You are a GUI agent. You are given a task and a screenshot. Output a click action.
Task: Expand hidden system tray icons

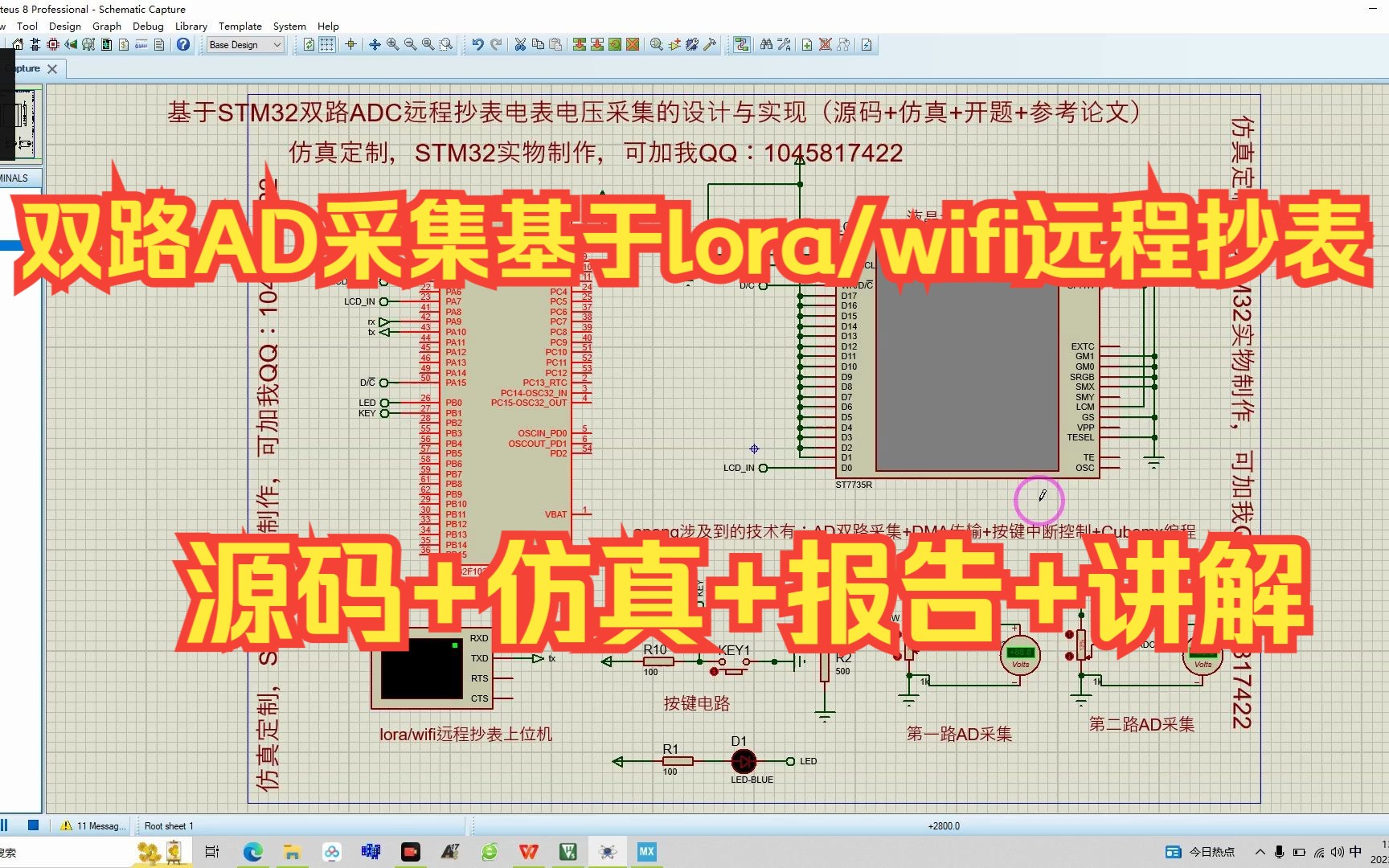coord(1260,853)
